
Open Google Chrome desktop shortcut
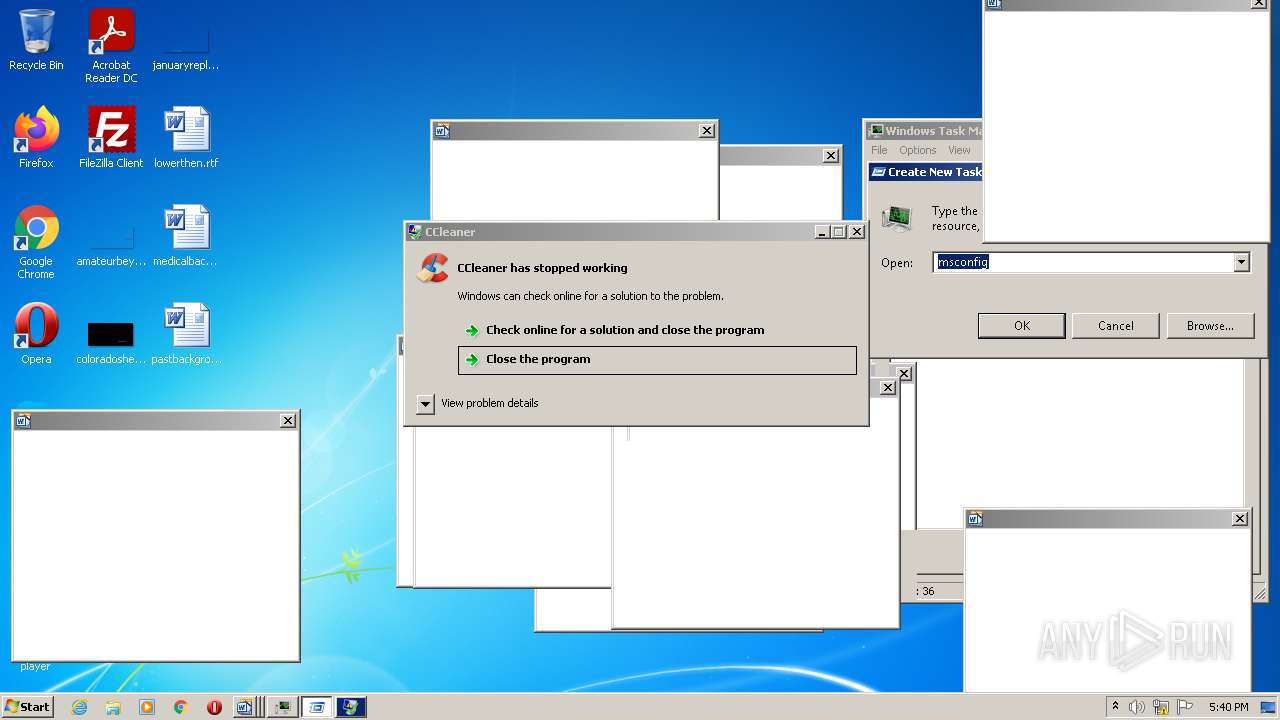[x=36, y=243]
